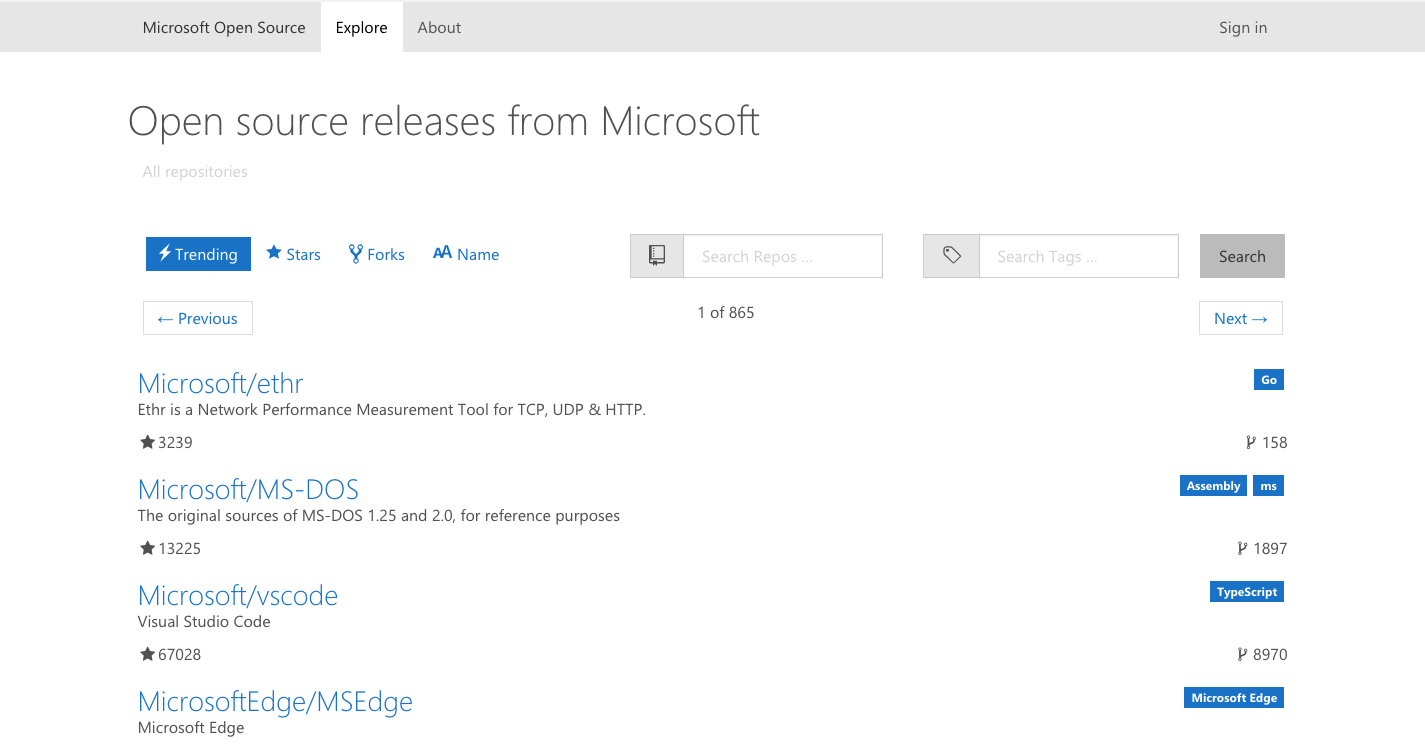Screen dimensions: 1425x752
Task: Open the Explore tab
Action: click(361, 27)
